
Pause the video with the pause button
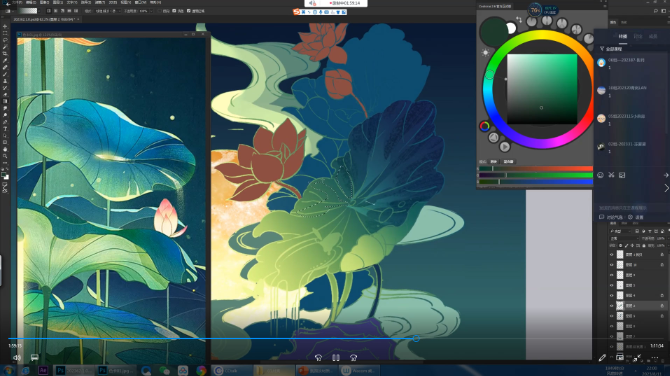336,358
